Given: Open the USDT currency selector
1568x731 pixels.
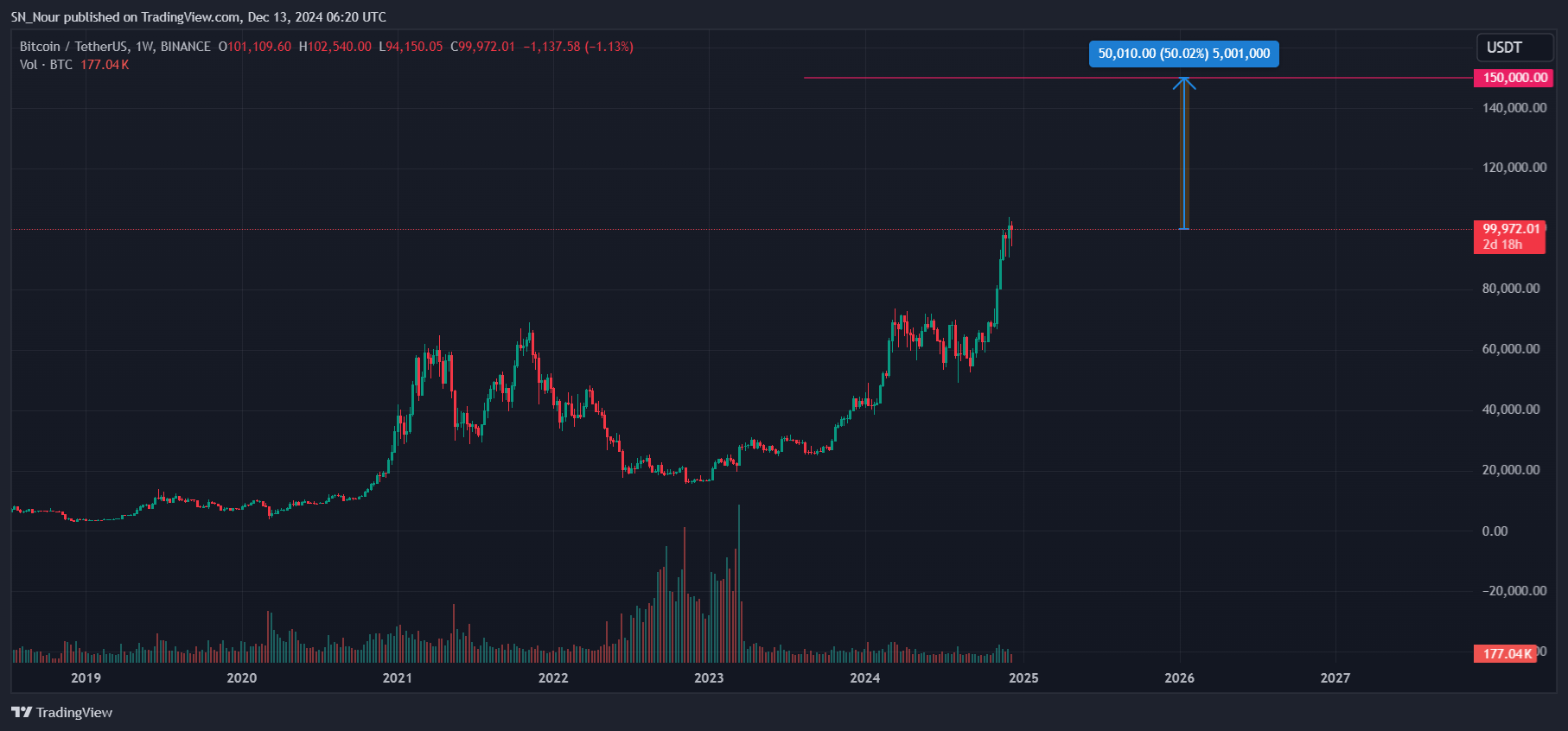Looking at the screenshot, I should (x=1504, y=48).
